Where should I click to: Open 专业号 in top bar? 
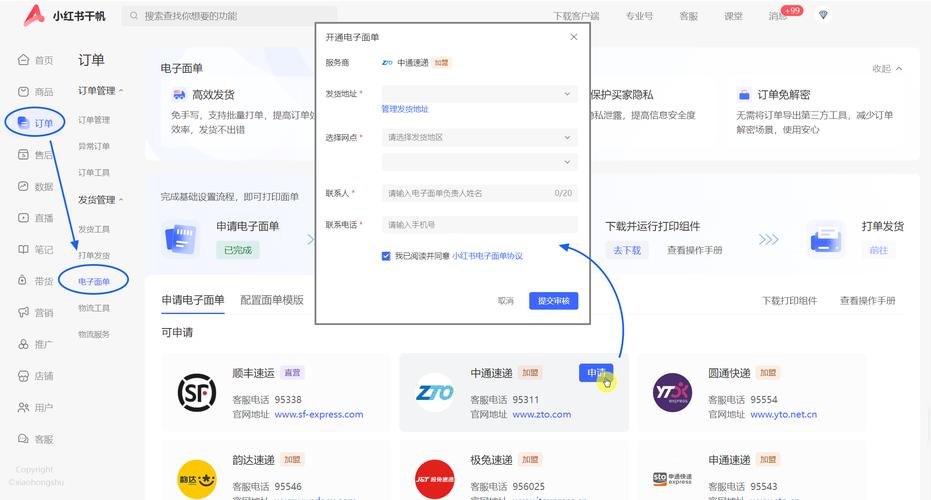(x=639, y=16)
